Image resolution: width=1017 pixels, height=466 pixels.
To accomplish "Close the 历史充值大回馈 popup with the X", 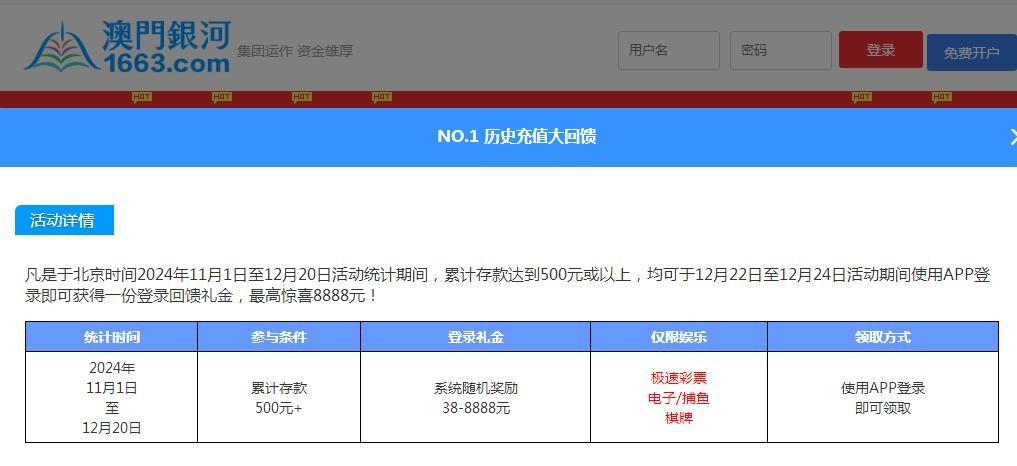I will tap(1011, 137).
